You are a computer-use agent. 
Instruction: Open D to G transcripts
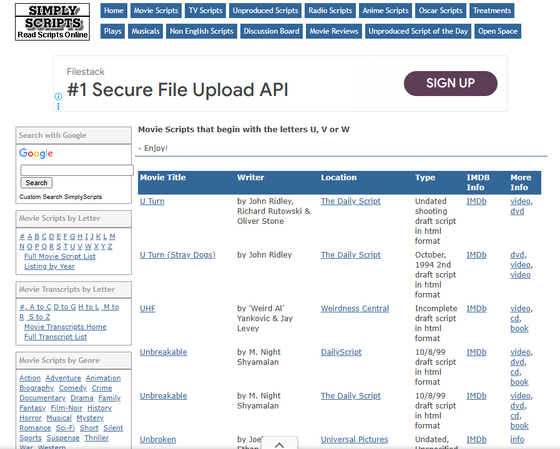(65, 307)
